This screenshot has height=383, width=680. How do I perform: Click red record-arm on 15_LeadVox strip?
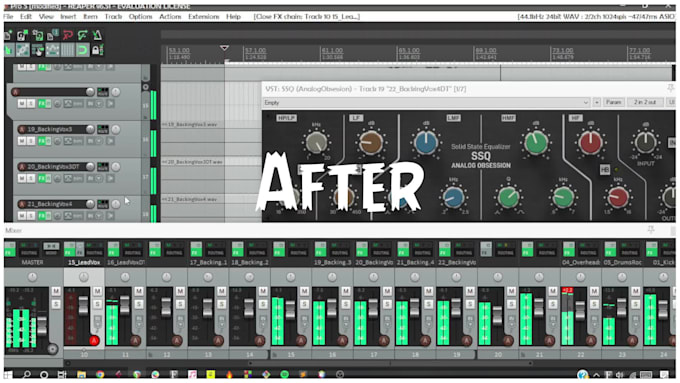[x=94, y=341]
